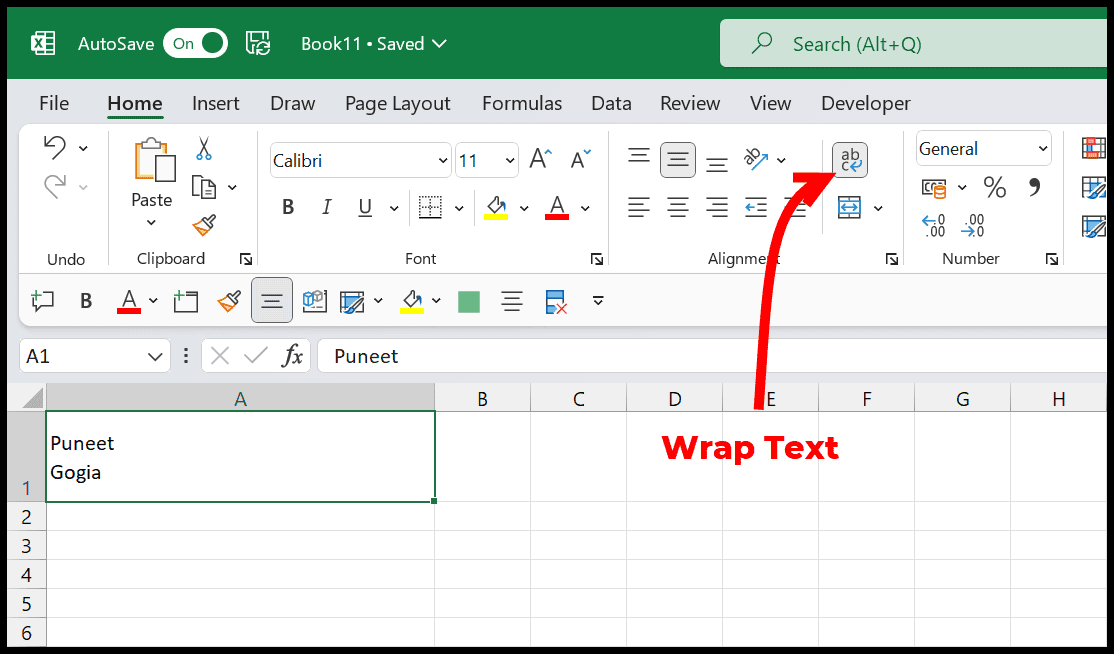Open the Developer ribbon tab

865,103
